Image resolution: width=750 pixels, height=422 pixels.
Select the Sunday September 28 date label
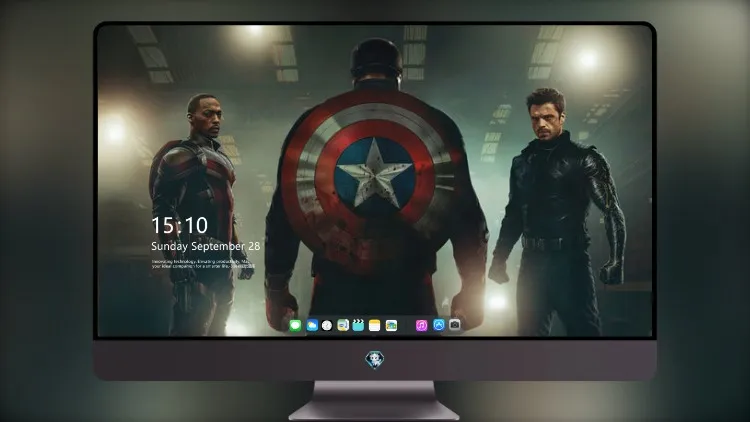(x=206, y=246)
